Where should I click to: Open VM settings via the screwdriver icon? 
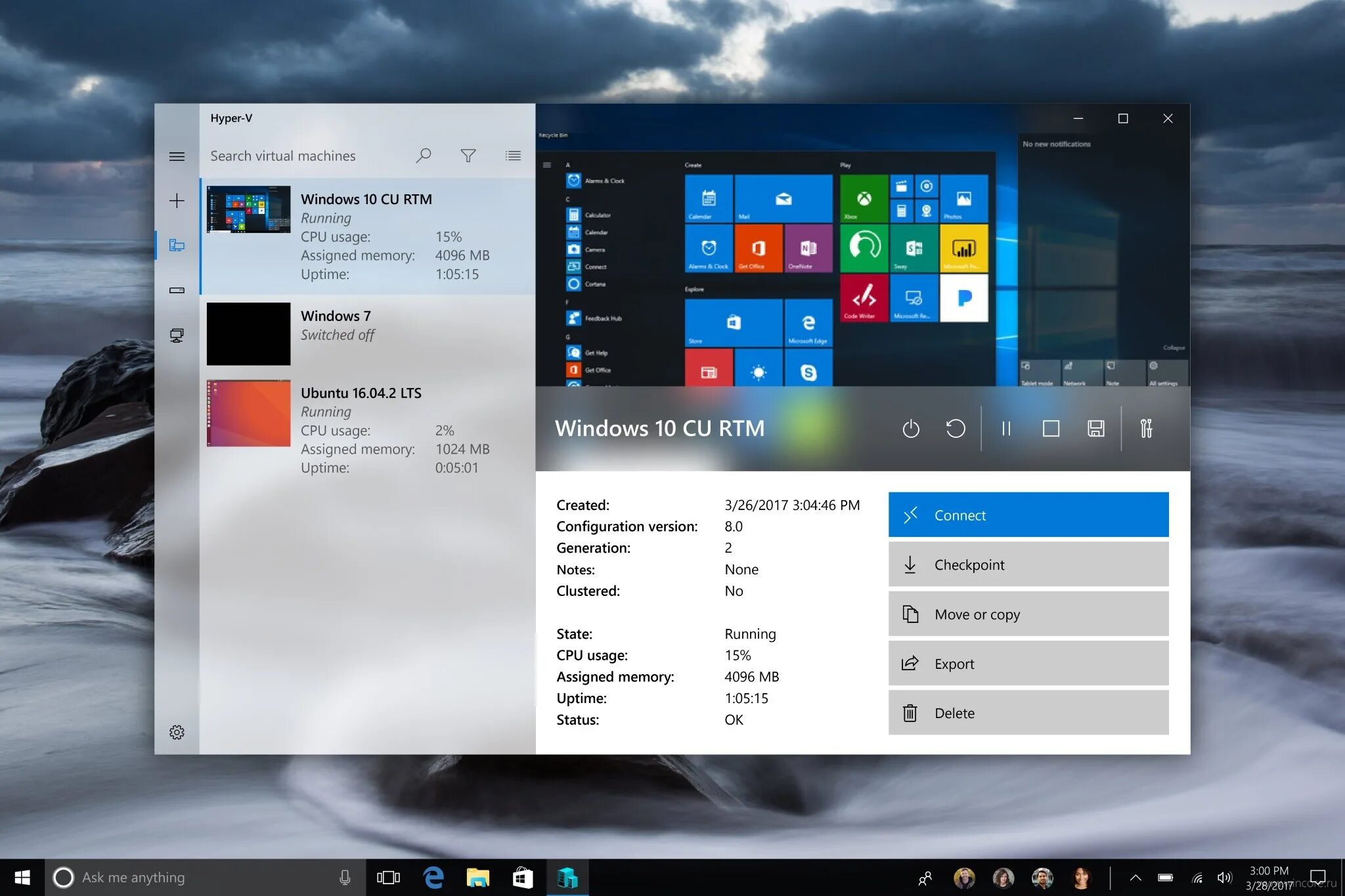tap(1147, 429)
